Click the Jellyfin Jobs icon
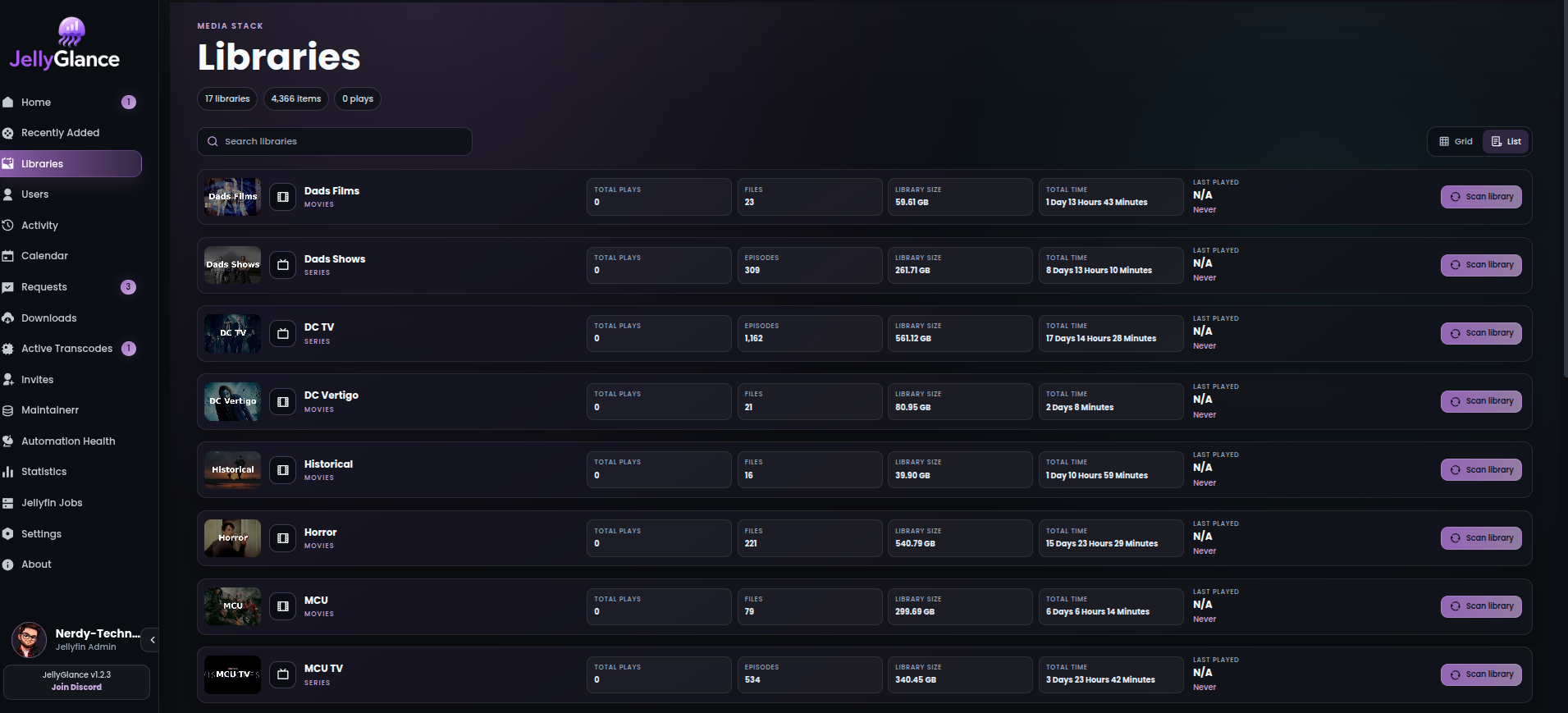1568x713 pixels. pos(8,503)
